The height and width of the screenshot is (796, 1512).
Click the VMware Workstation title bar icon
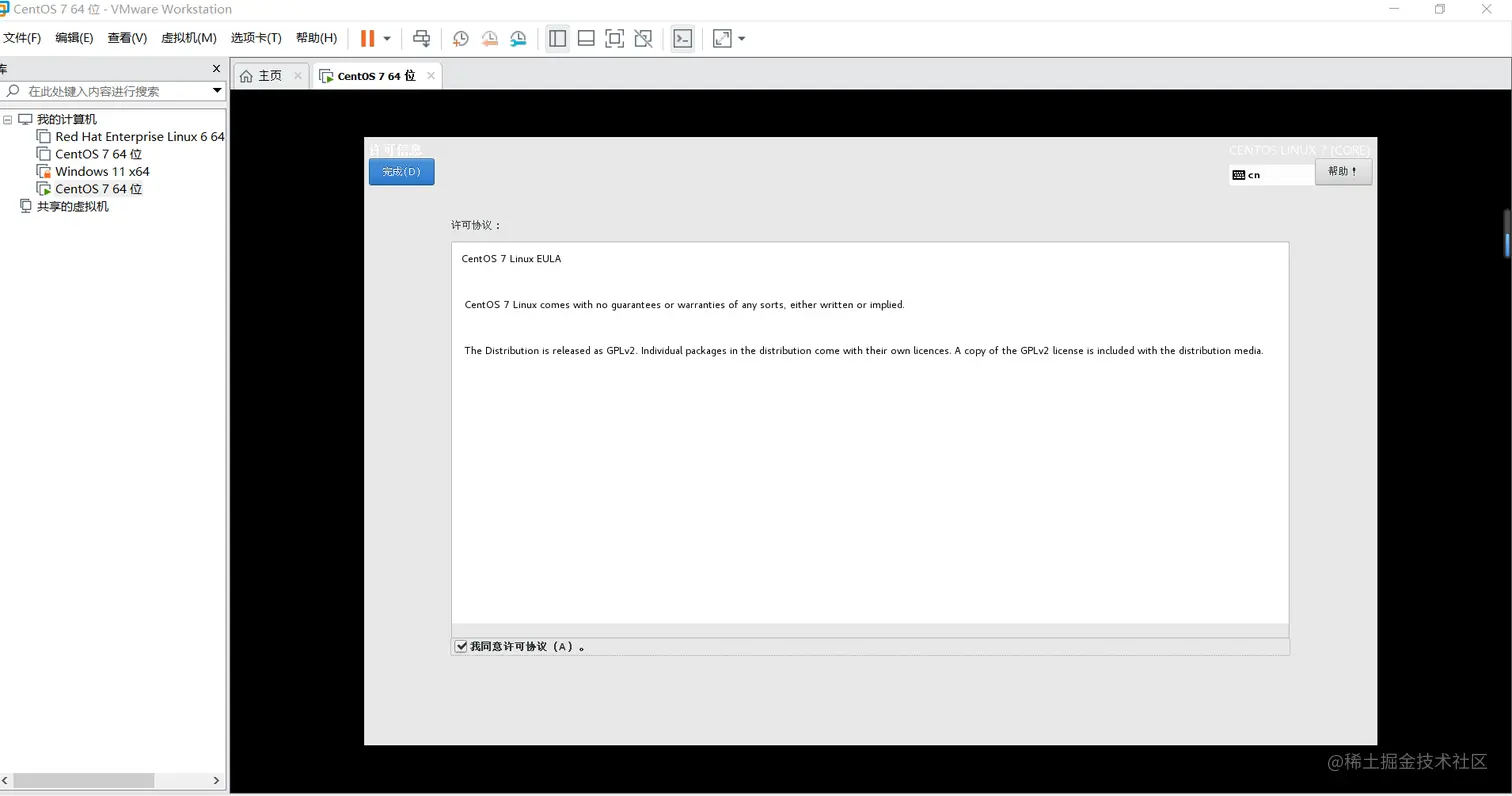click(x=4, y=9)
